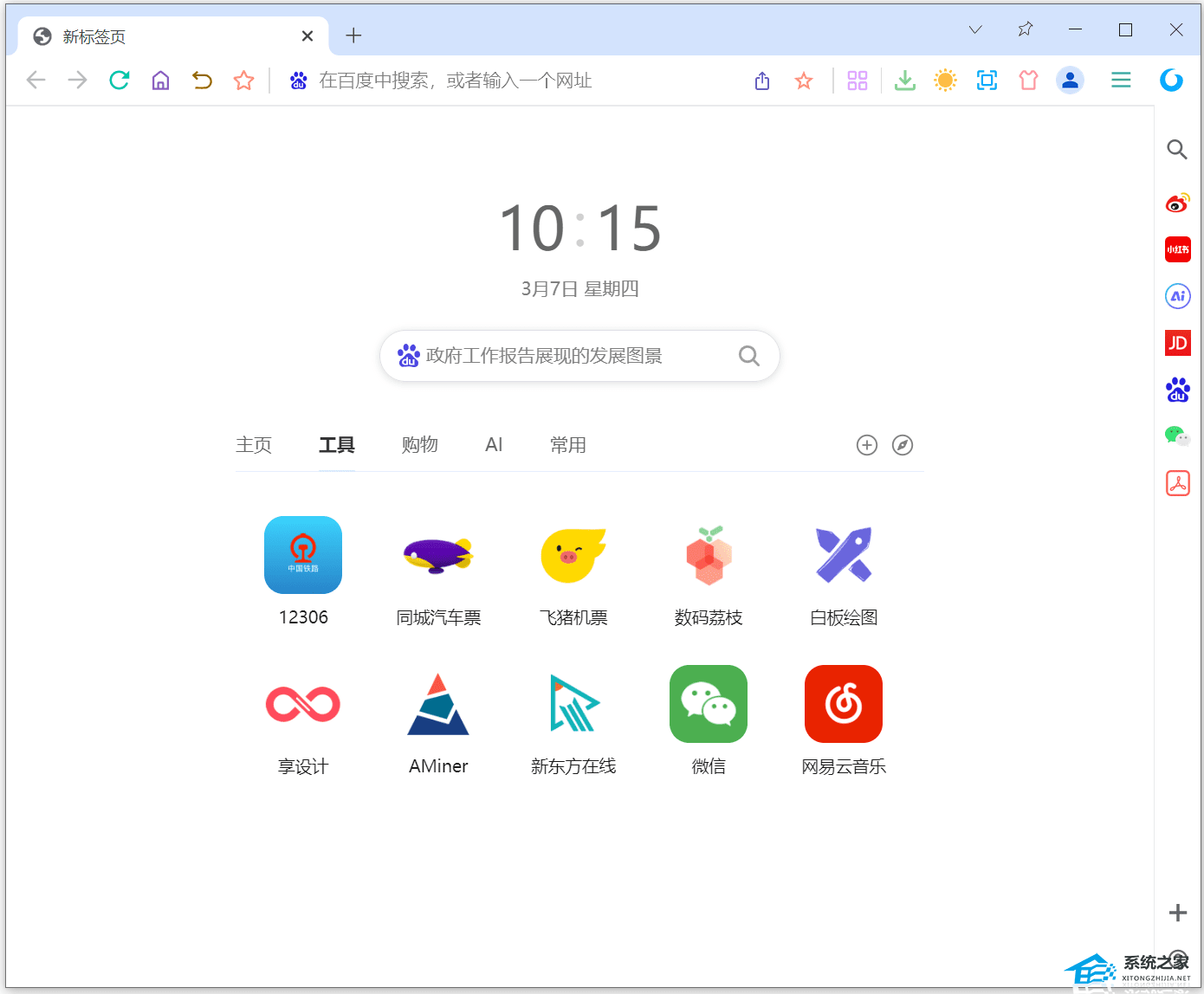
Task: Open a new tab with plus
Action: coord(353,35)
